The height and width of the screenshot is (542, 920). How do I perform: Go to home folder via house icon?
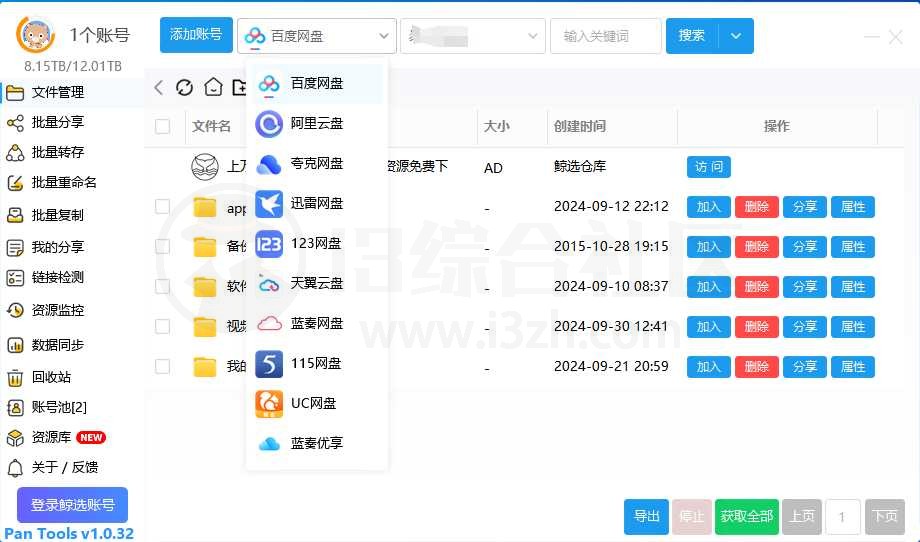pyautogui.click(x=213, y=87)
